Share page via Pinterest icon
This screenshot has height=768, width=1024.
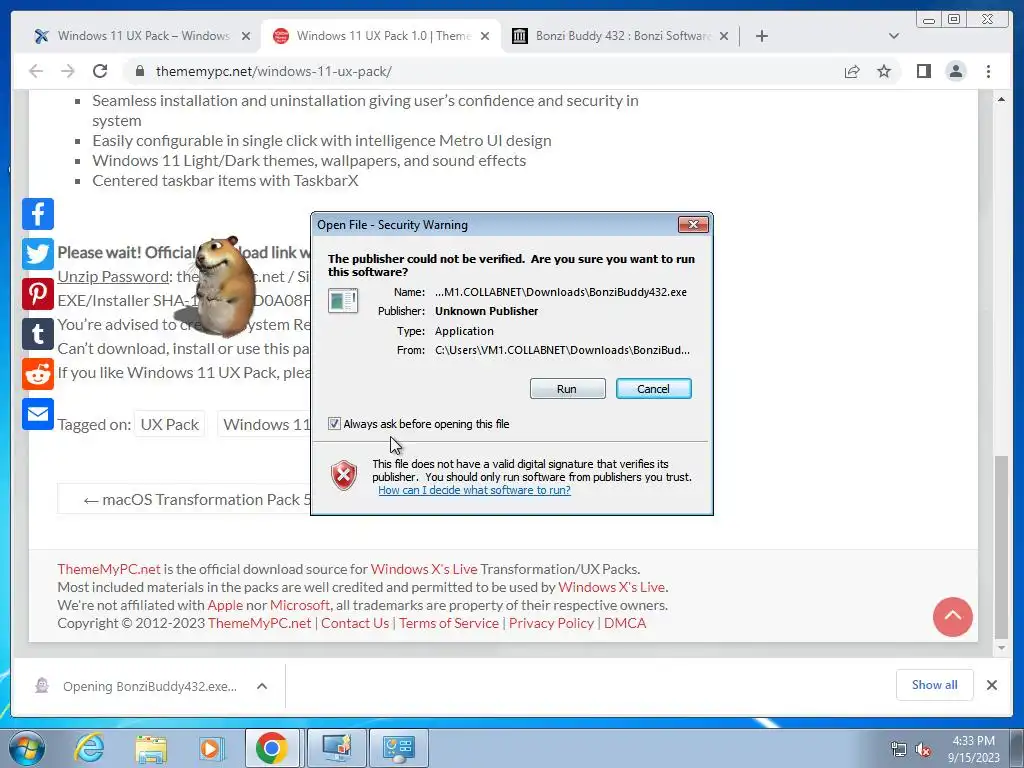tap(38, 294)
